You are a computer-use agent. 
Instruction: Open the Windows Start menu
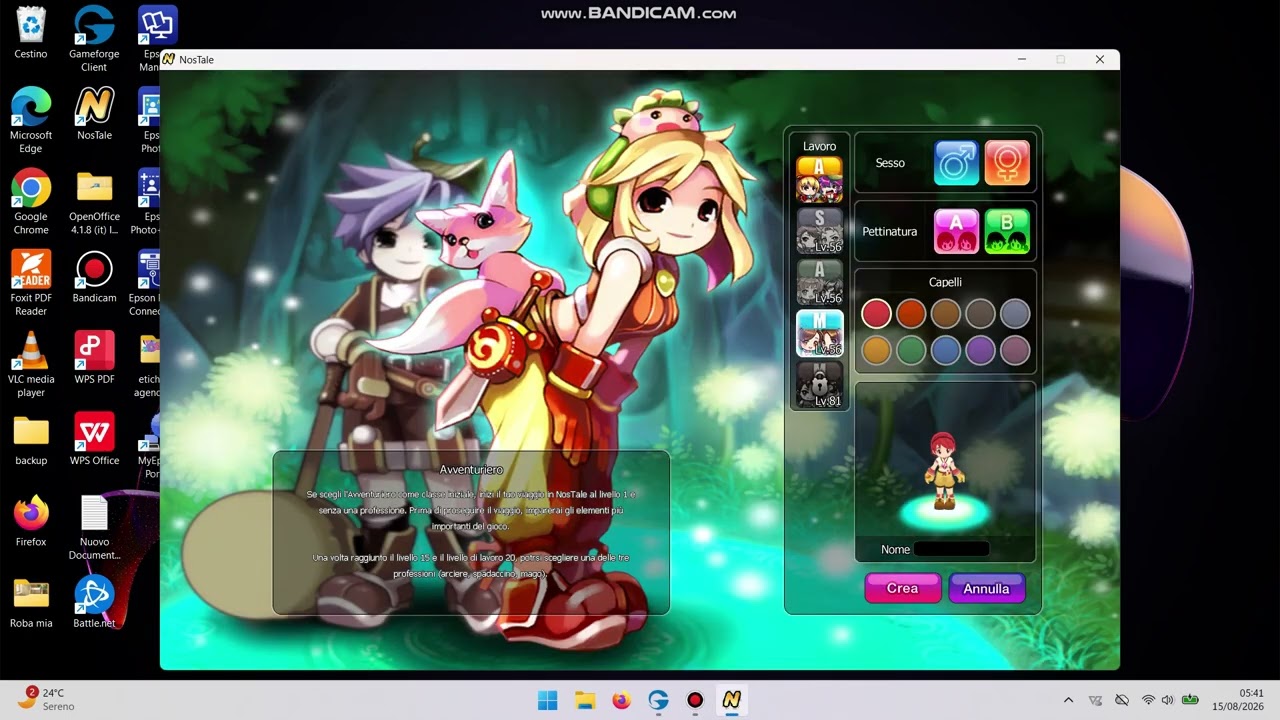point(548,700)
